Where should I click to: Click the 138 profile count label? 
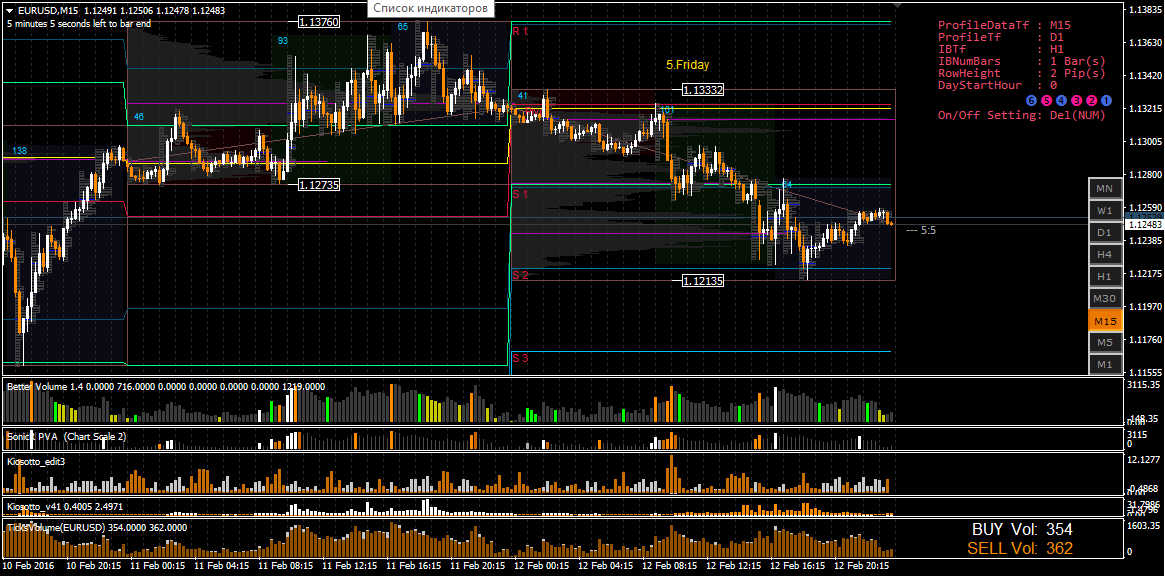(20, 151)
